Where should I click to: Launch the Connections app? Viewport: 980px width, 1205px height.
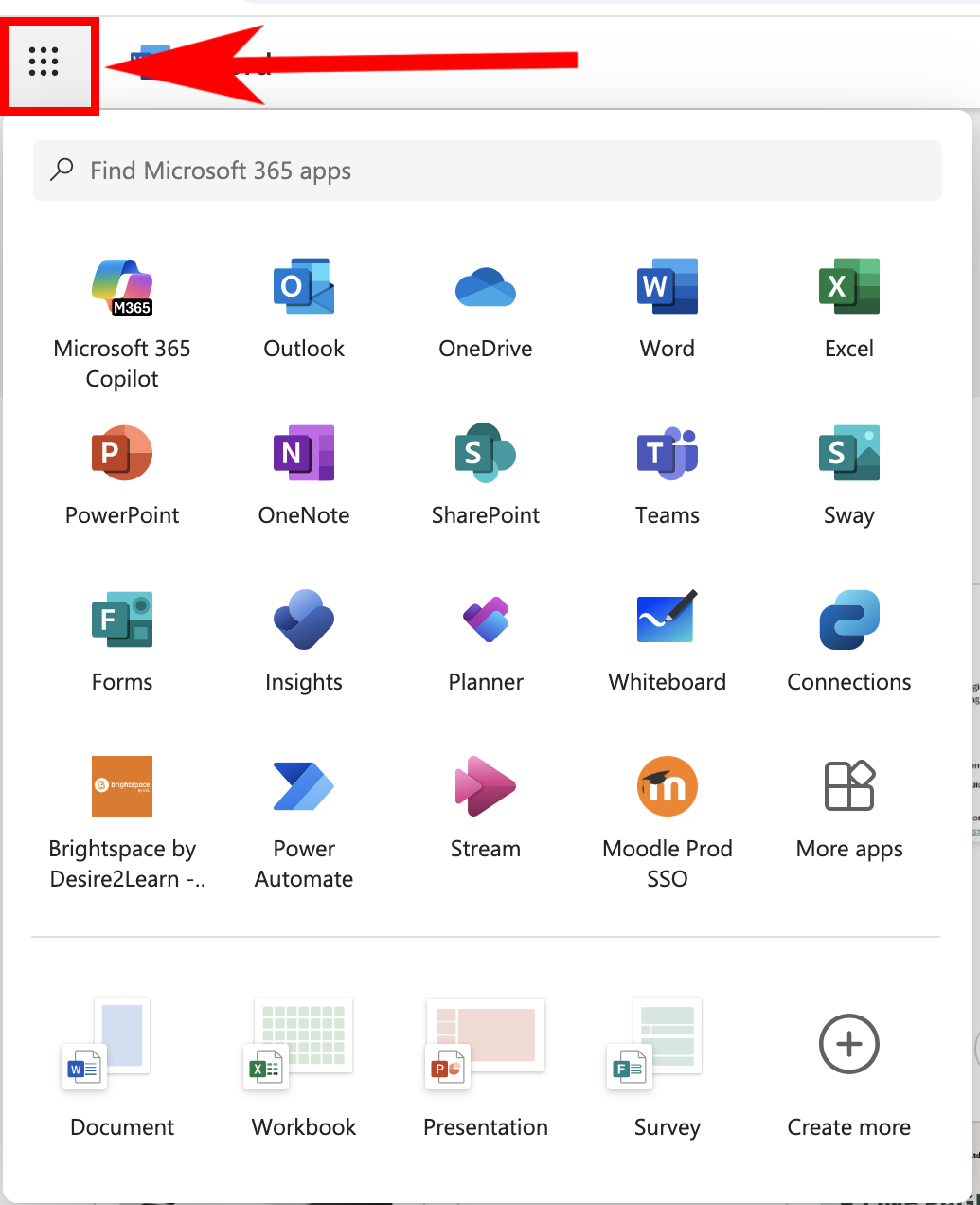pos(849,642)
